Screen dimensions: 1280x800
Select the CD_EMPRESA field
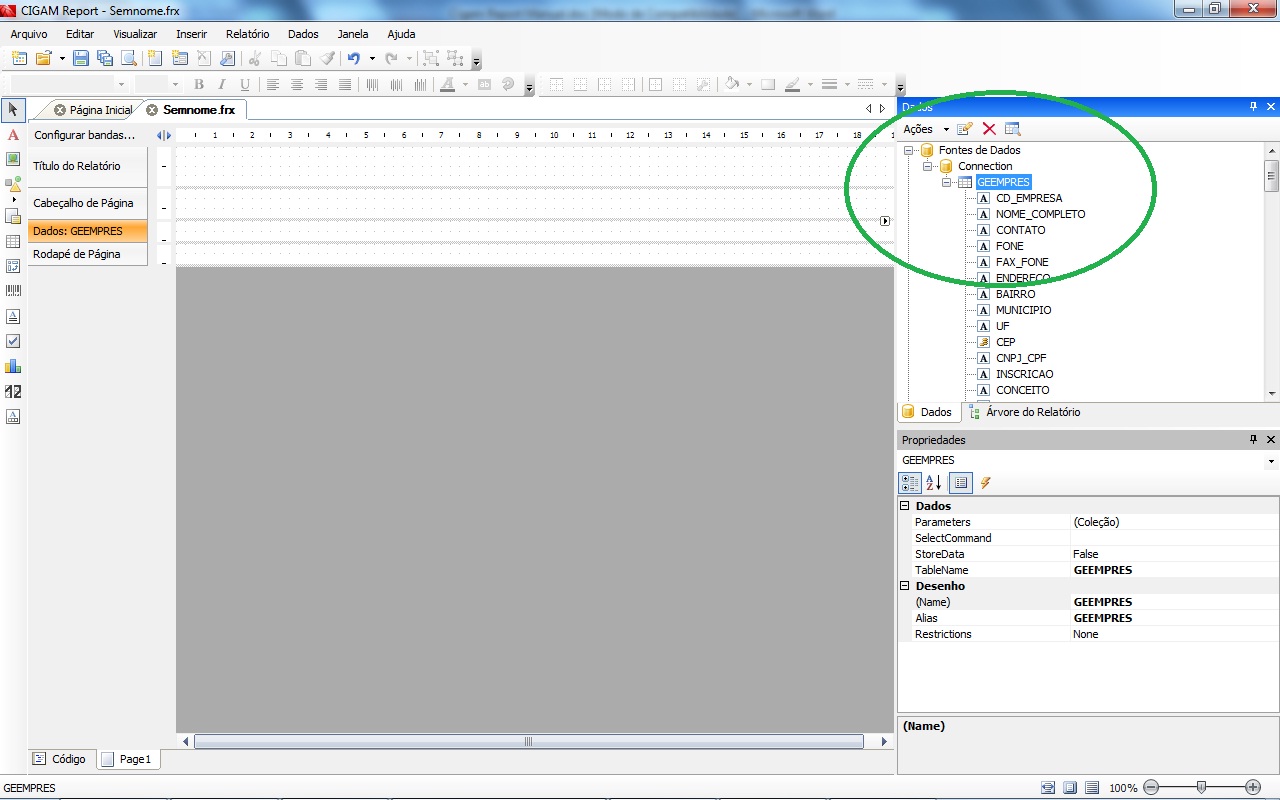click(1029, 198)
